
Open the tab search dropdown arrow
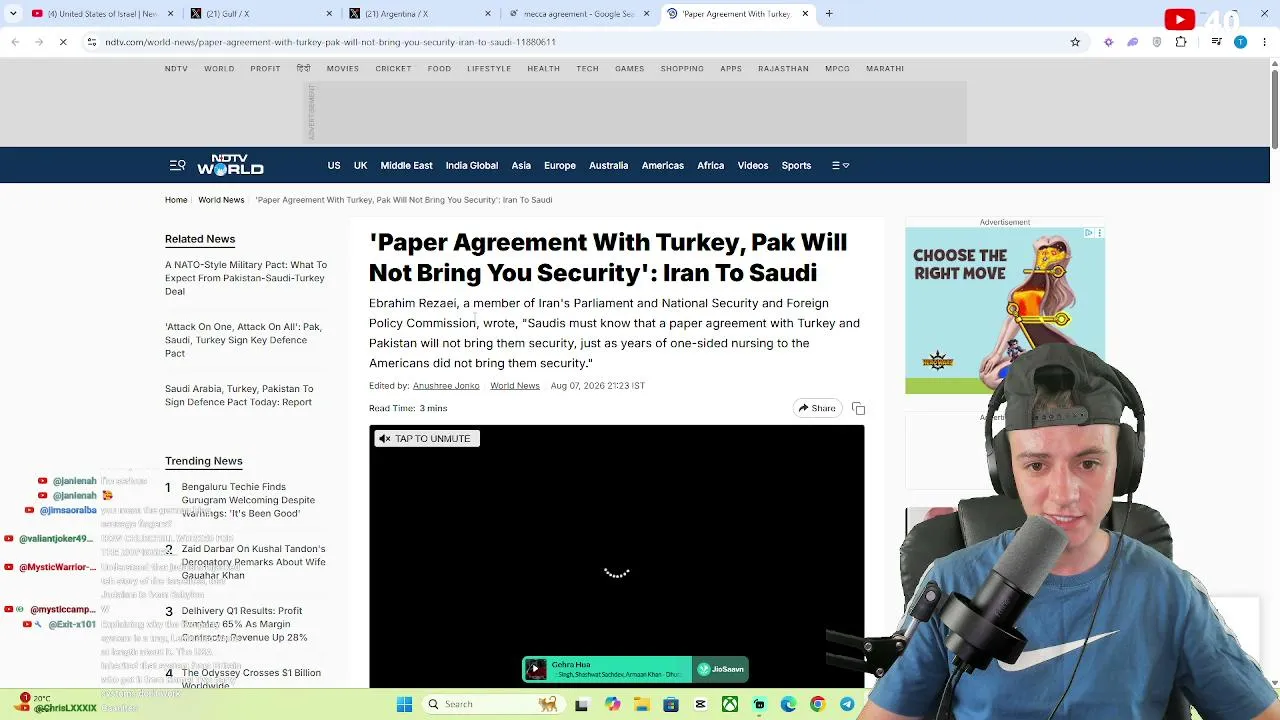(15, 14)
